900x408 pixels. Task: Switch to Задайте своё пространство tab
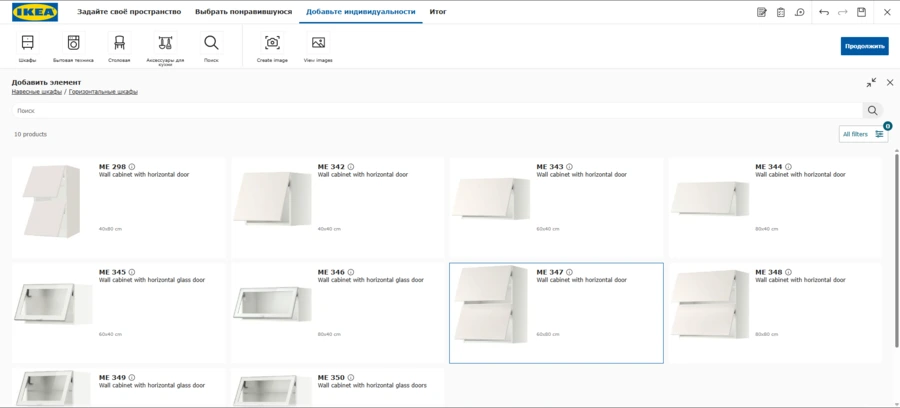click(129, 11)
